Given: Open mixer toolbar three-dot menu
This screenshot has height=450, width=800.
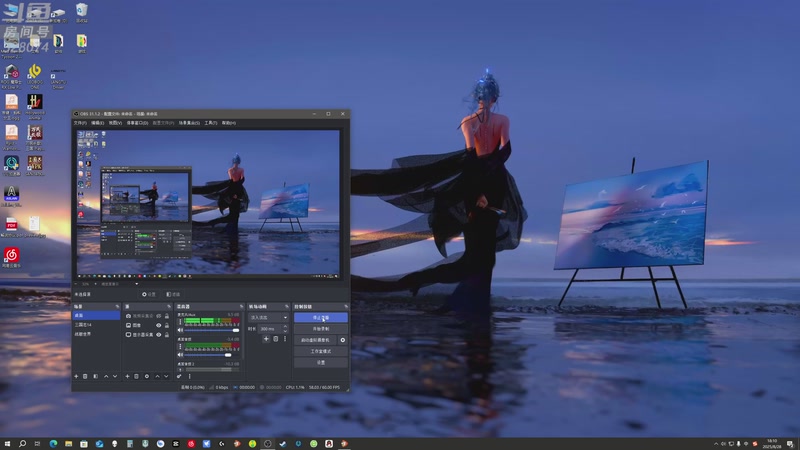Looking at the screenshot, I should click(189, 377).
